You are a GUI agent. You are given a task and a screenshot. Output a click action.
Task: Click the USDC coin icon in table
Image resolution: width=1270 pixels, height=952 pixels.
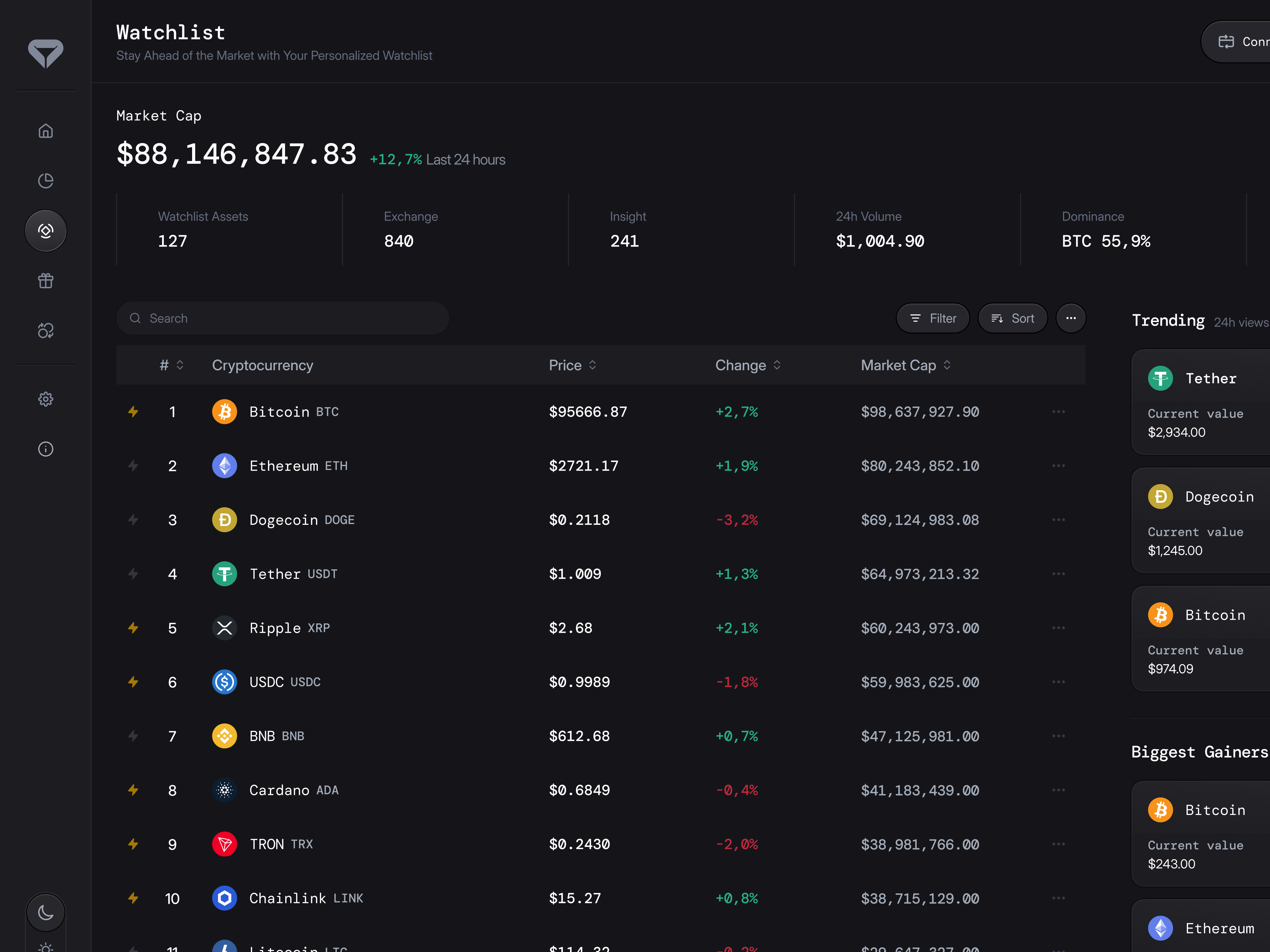(224, 682)
